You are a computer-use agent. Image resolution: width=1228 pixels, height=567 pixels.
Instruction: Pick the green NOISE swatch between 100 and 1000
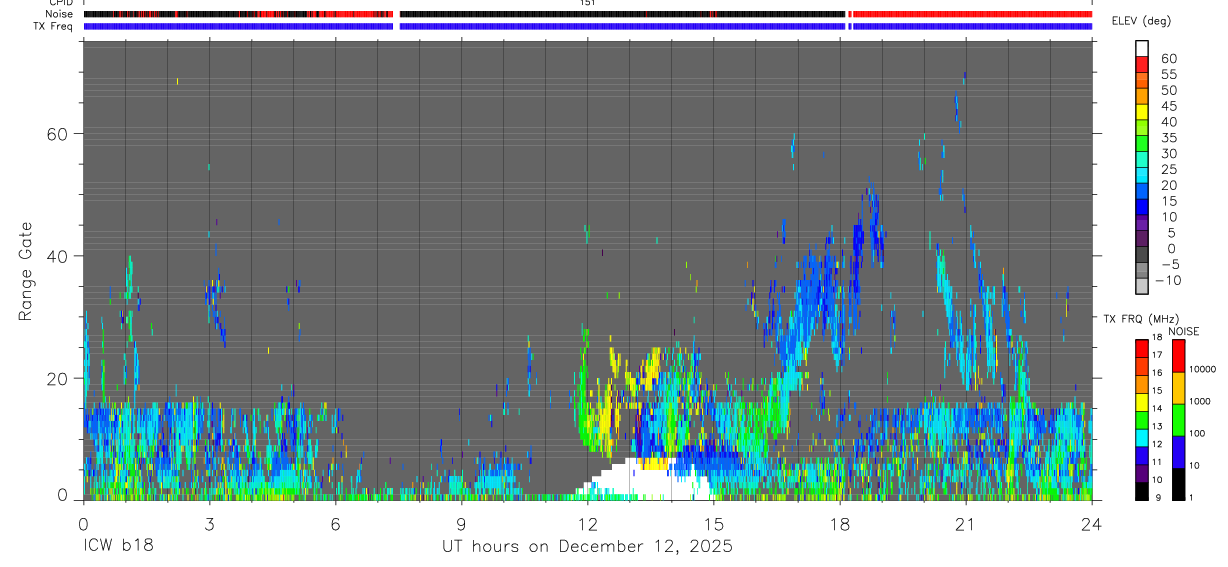pos(1178,420)
